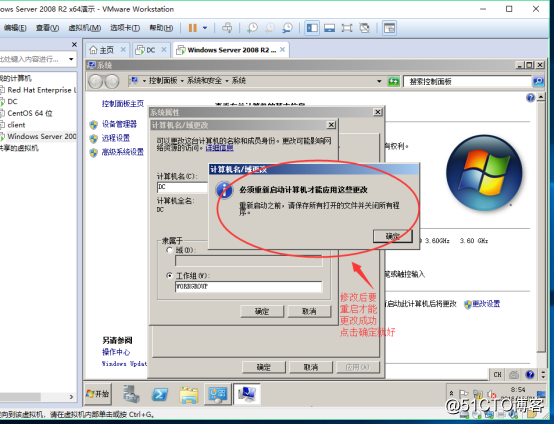The width and height of the screenshot is (554, 424).
Task: Click the language bar help icon
Action: point(530,375)
